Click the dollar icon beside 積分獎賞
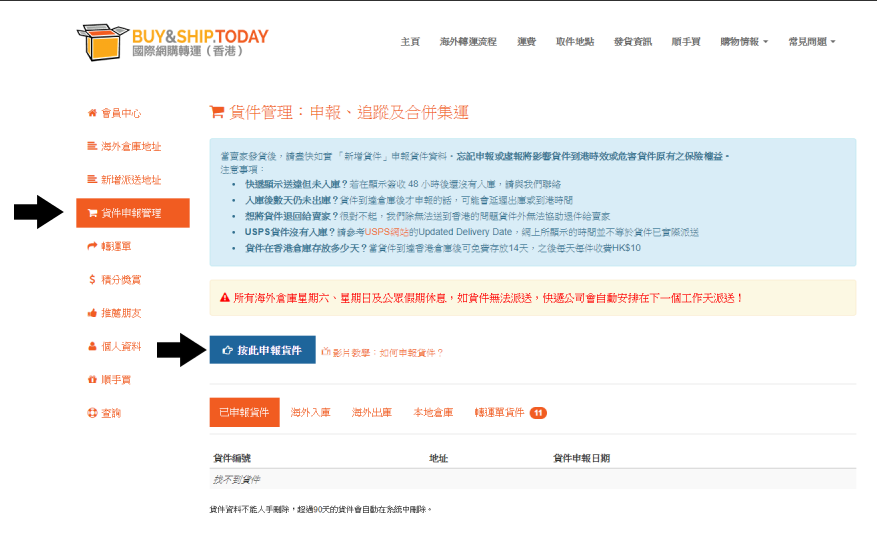The image size is (877, 538). coord(93,279)
